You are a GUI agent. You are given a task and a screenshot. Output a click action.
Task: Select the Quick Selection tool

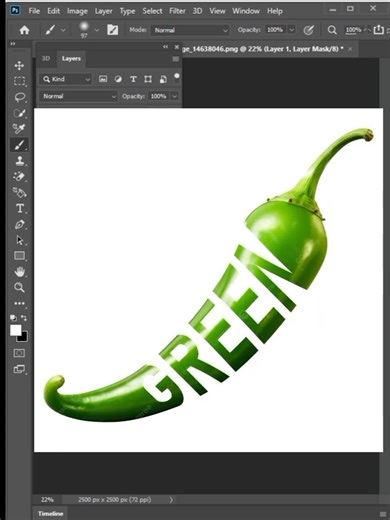pyautogui.click(x=19, y=113)
